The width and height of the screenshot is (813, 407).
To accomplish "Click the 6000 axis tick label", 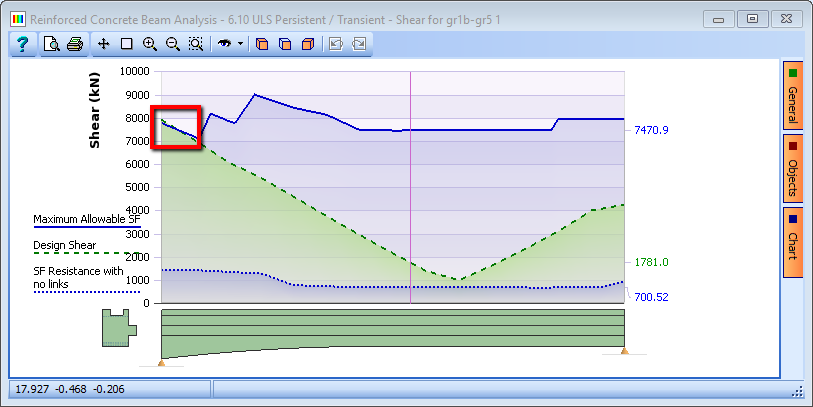I will (137, 164).
